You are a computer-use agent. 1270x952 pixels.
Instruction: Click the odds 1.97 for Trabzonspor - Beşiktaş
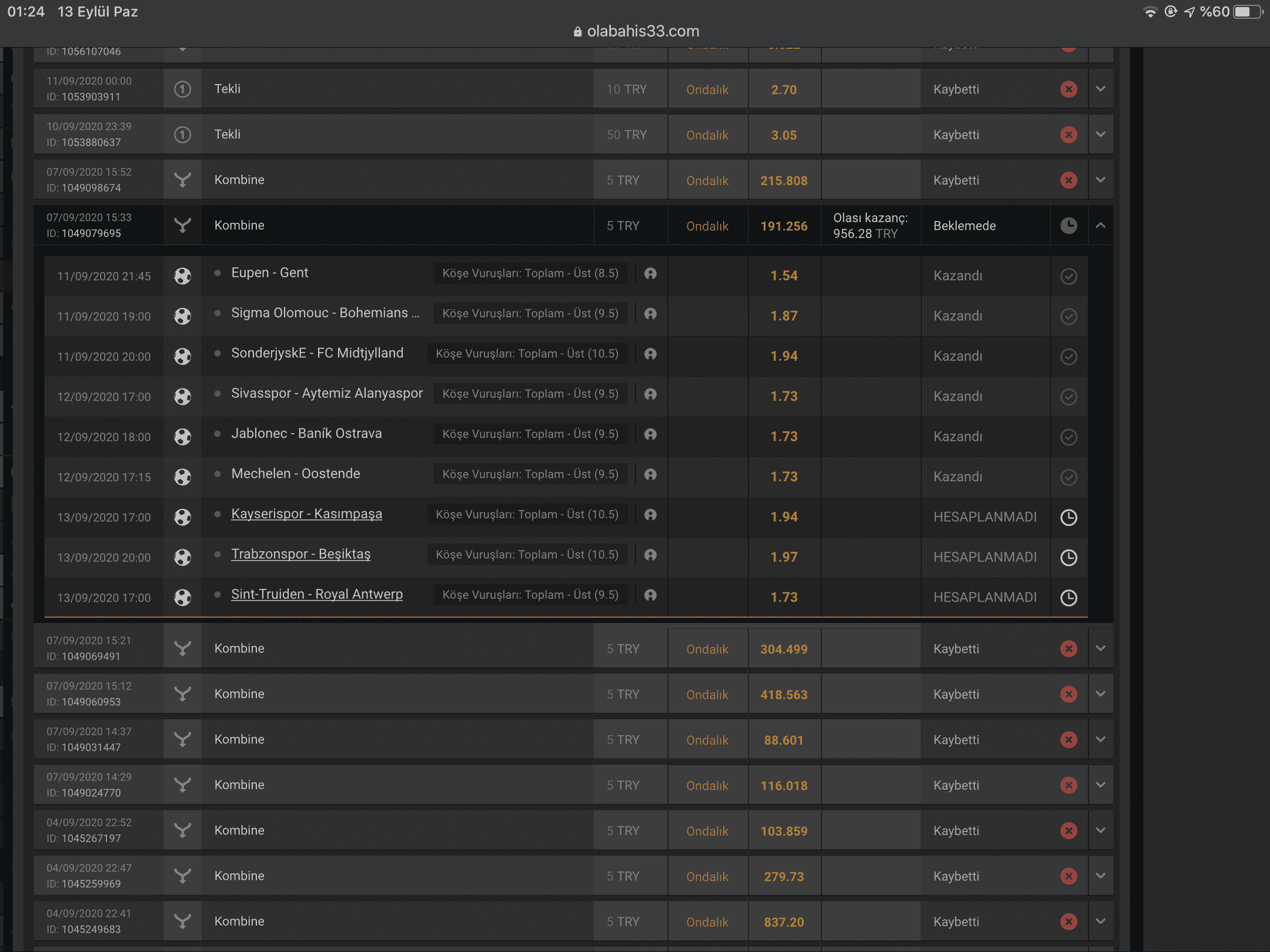(784, 557)
